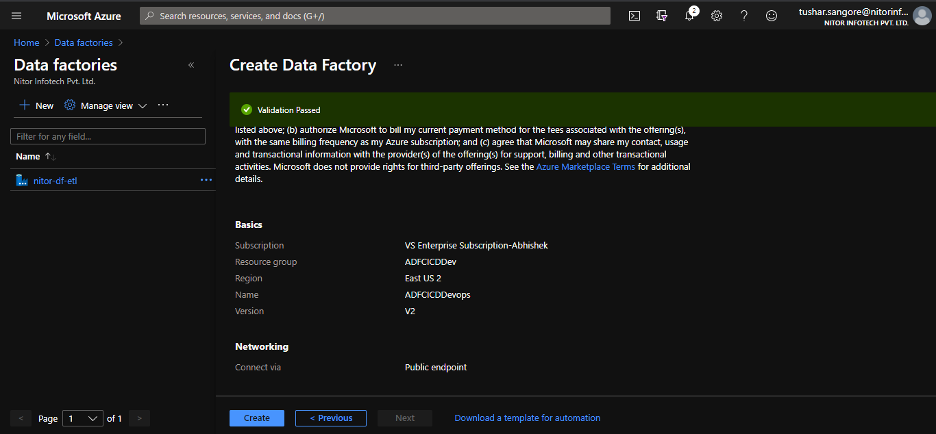
Task: Click the Manage view gear icon
Action: point(70,105)
